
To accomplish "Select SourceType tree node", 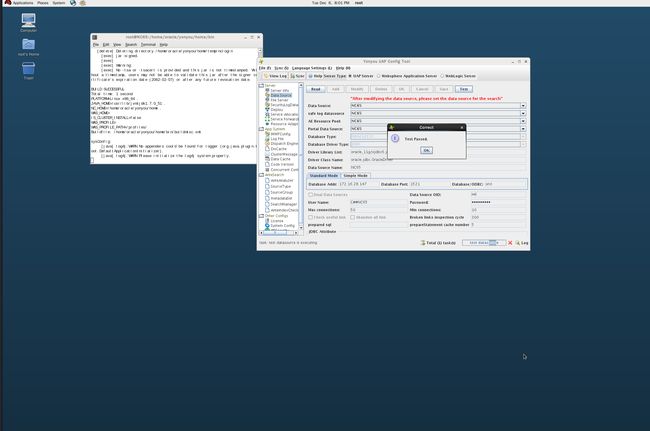I will (280, 186).
